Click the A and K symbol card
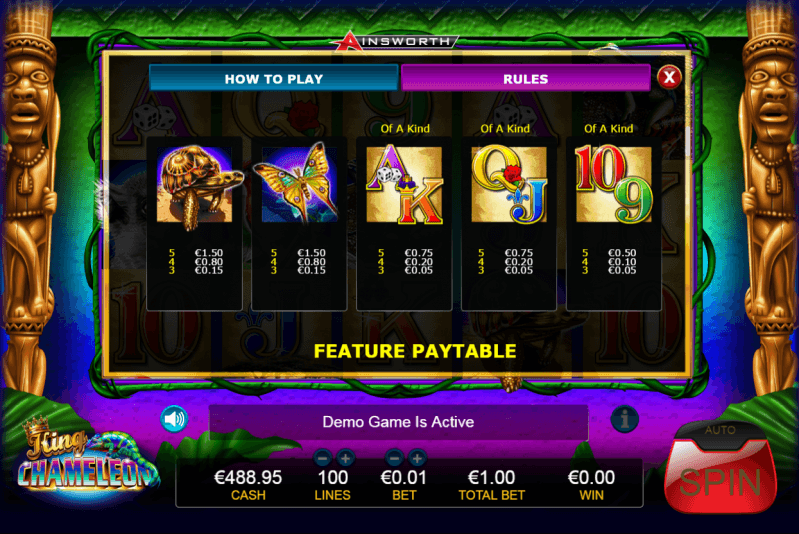This screenshot has width=799, height=534. 405,184
